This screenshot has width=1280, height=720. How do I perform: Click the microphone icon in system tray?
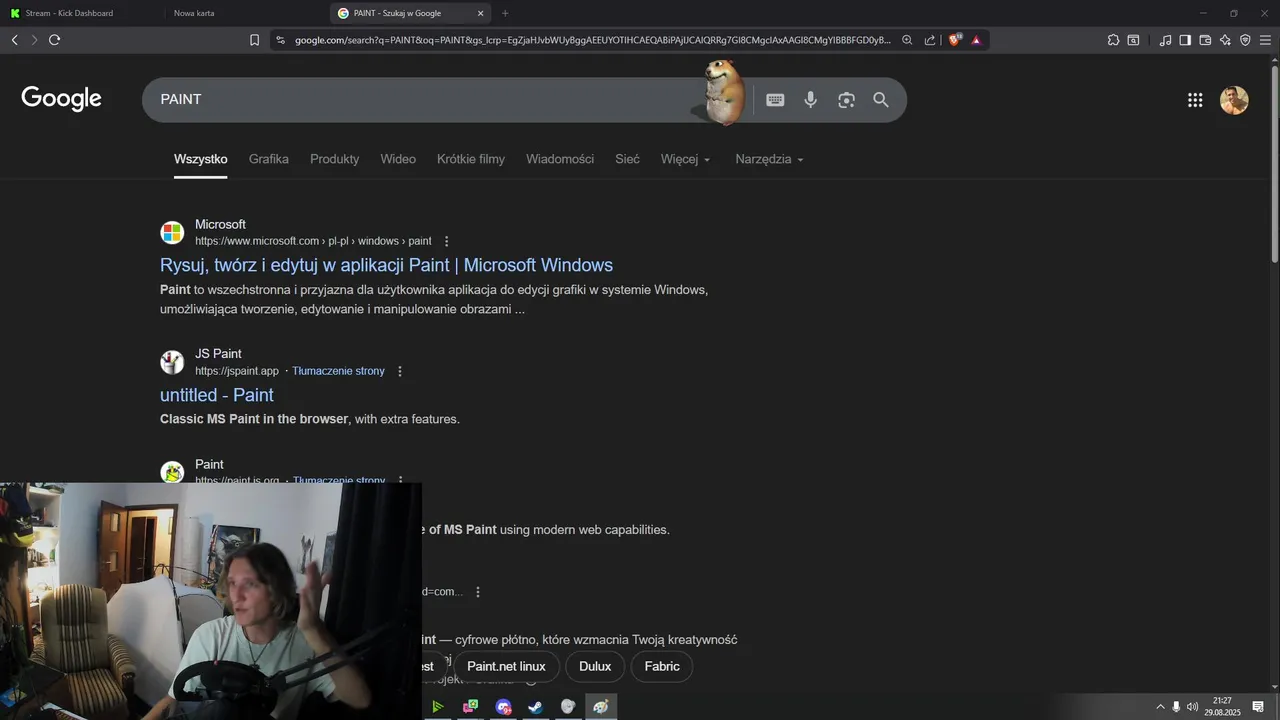tap(1176, 707)
